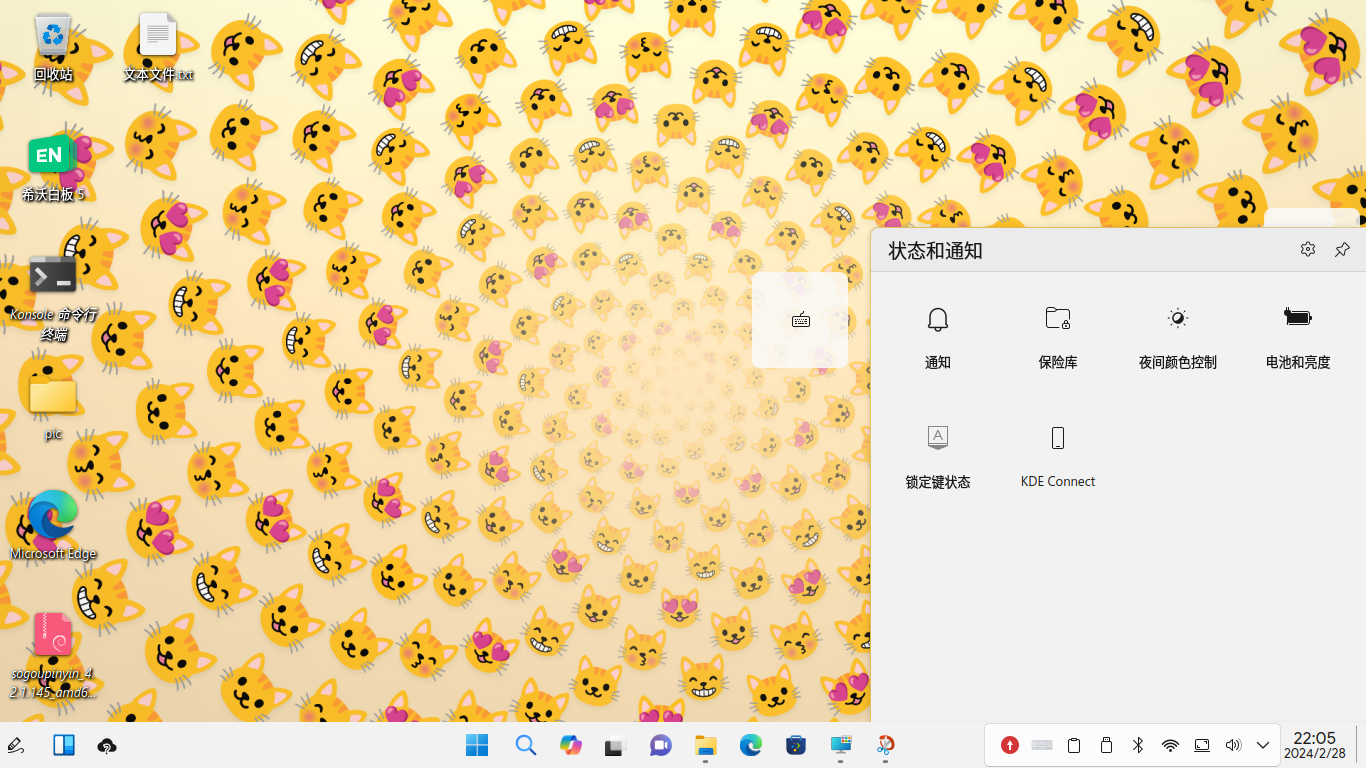Click the keyboard icon in the system tray

(x=1042, y=745)
